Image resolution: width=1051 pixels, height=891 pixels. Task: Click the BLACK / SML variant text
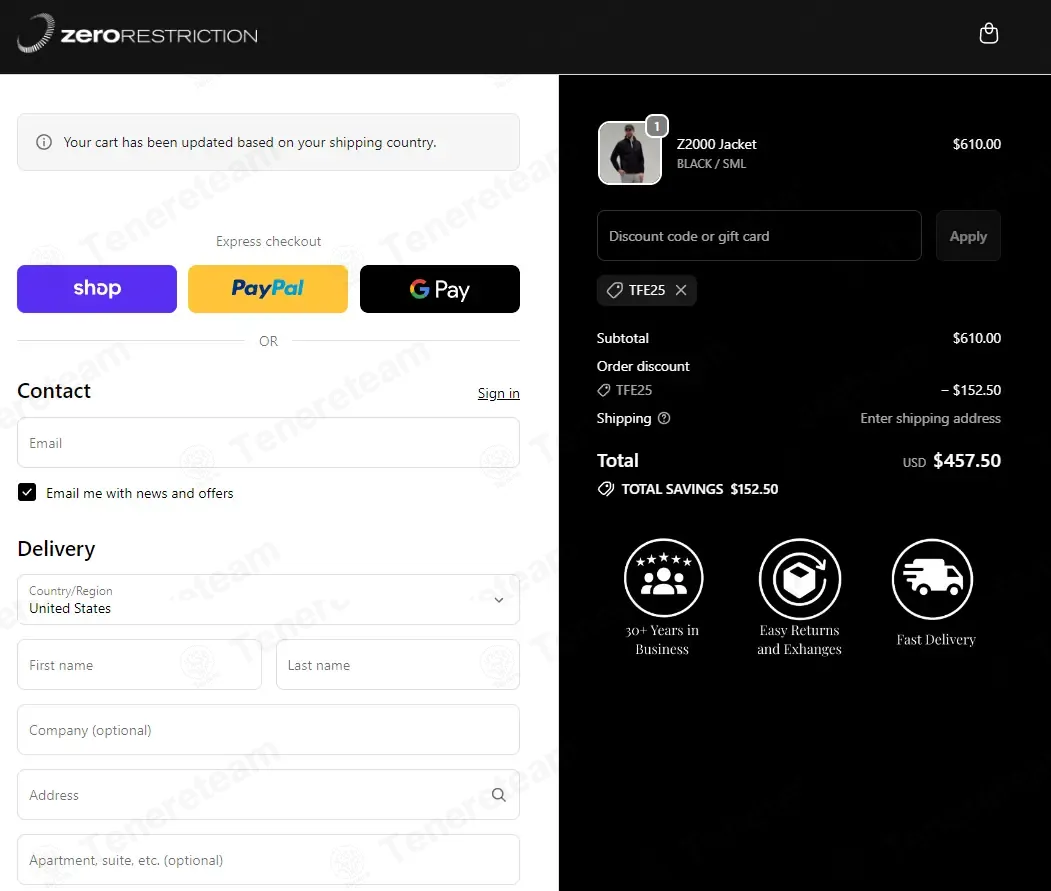(711, 164)
